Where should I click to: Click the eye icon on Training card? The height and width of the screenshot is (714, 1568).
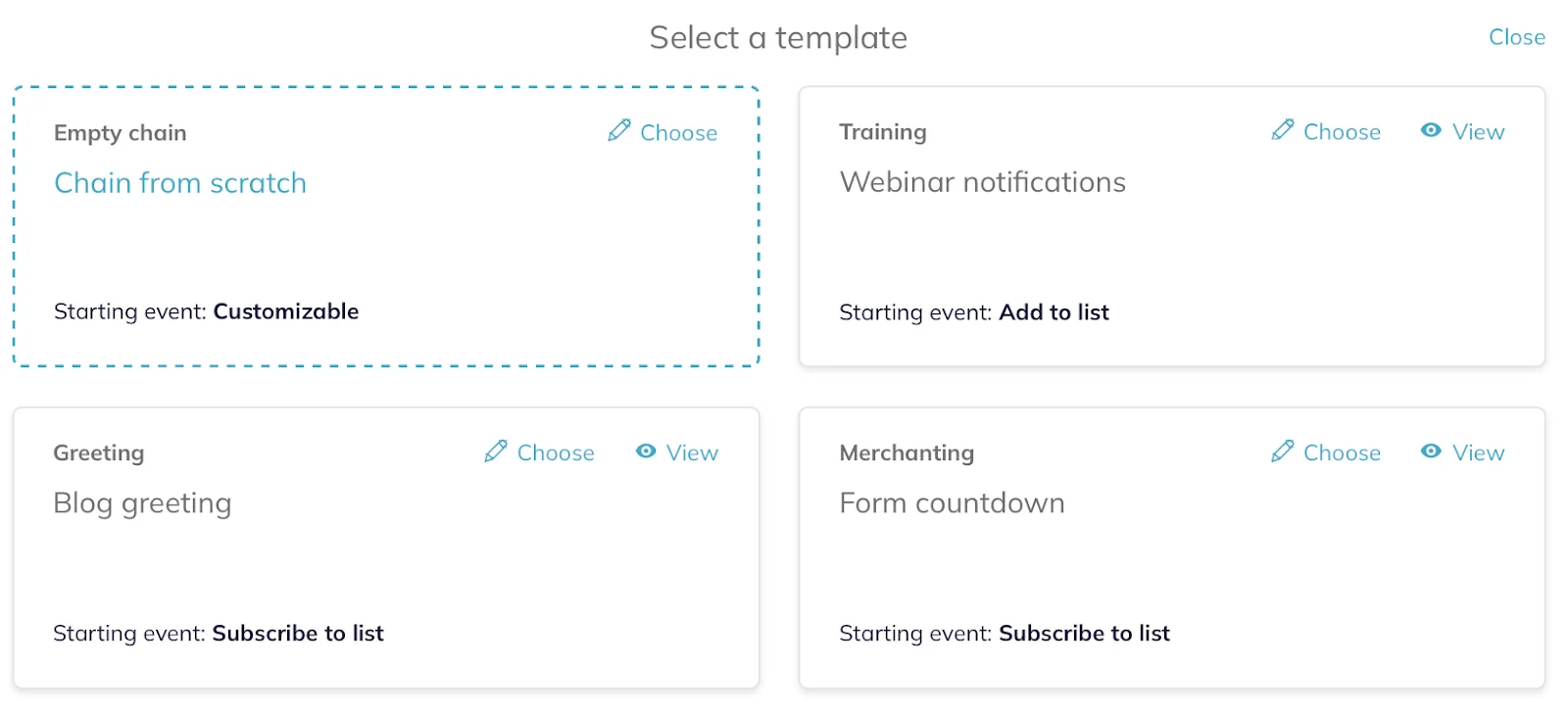point(1431,129)
